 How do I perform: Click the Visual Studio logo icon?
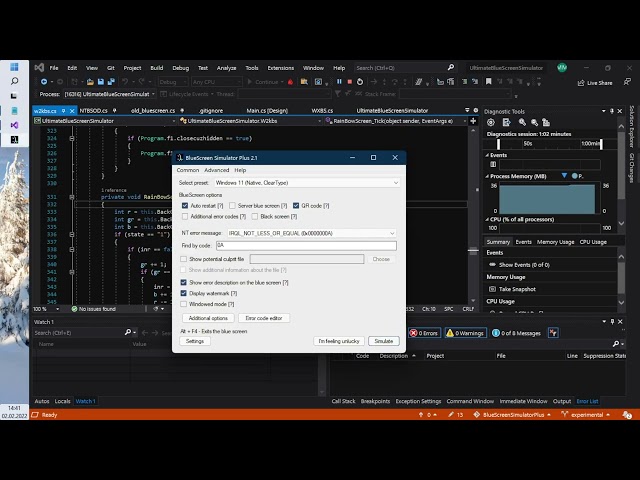pos(39,68)
